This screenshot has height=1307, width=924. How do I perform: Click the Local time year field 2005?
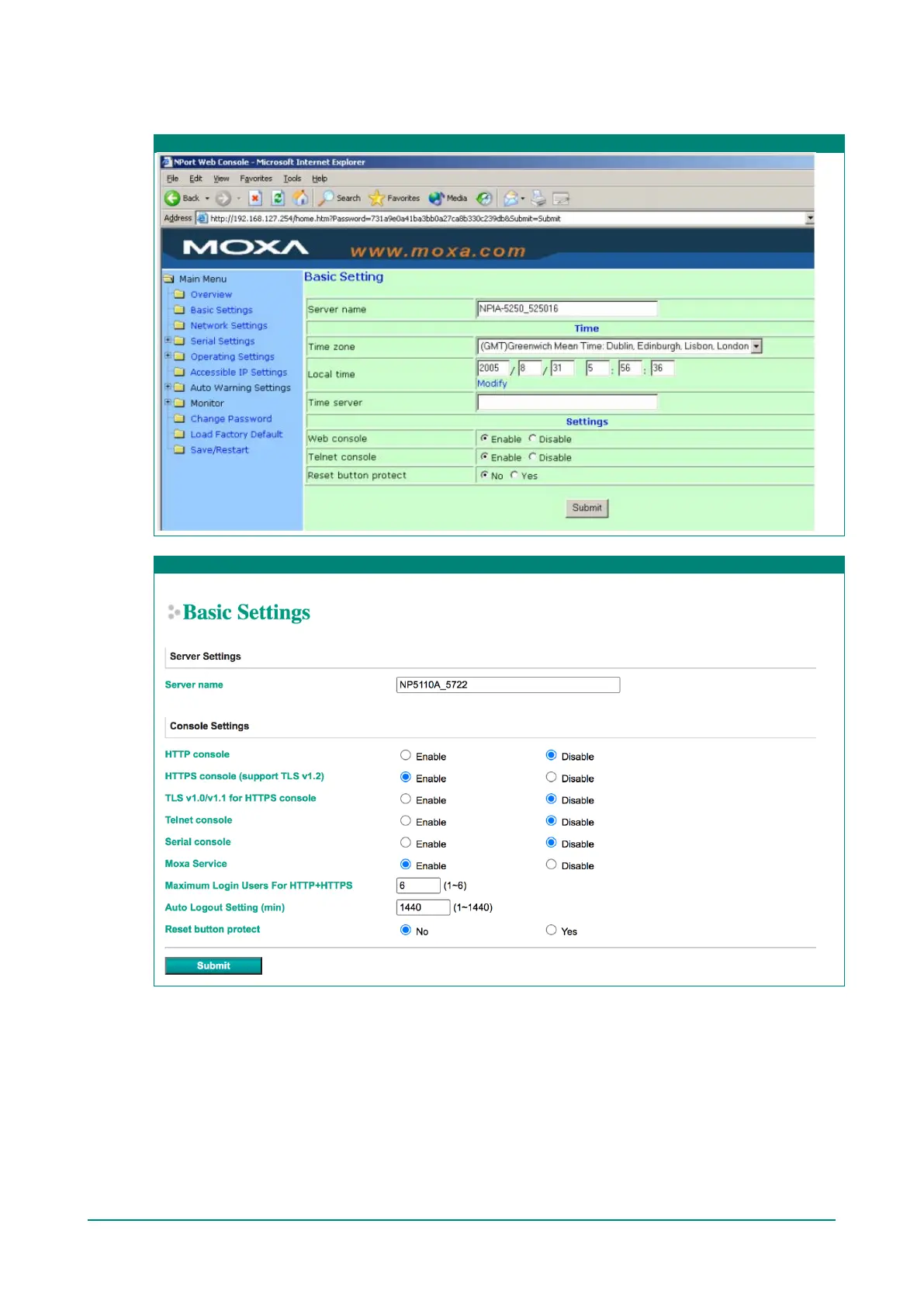(493, 368)
